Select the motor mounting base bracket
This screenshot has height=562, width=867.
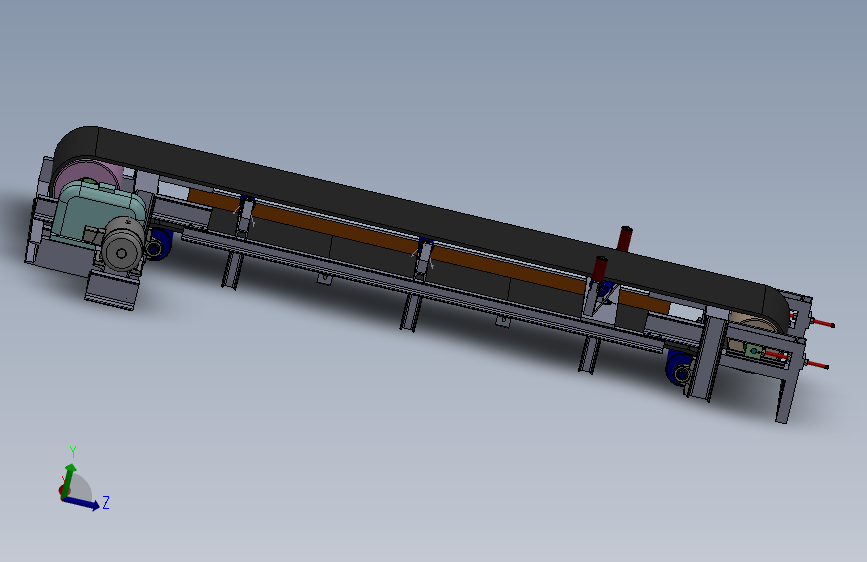(x=112, y=291)
